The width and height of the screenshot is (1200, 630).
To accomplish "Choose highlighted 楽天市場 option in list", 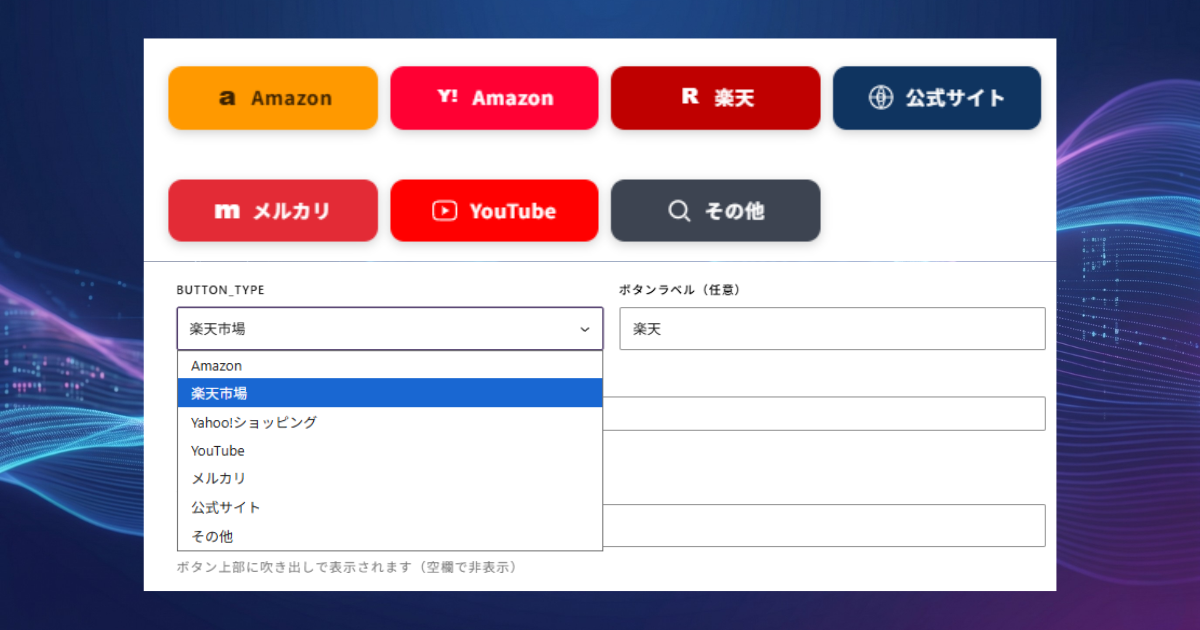I will 390,393.
